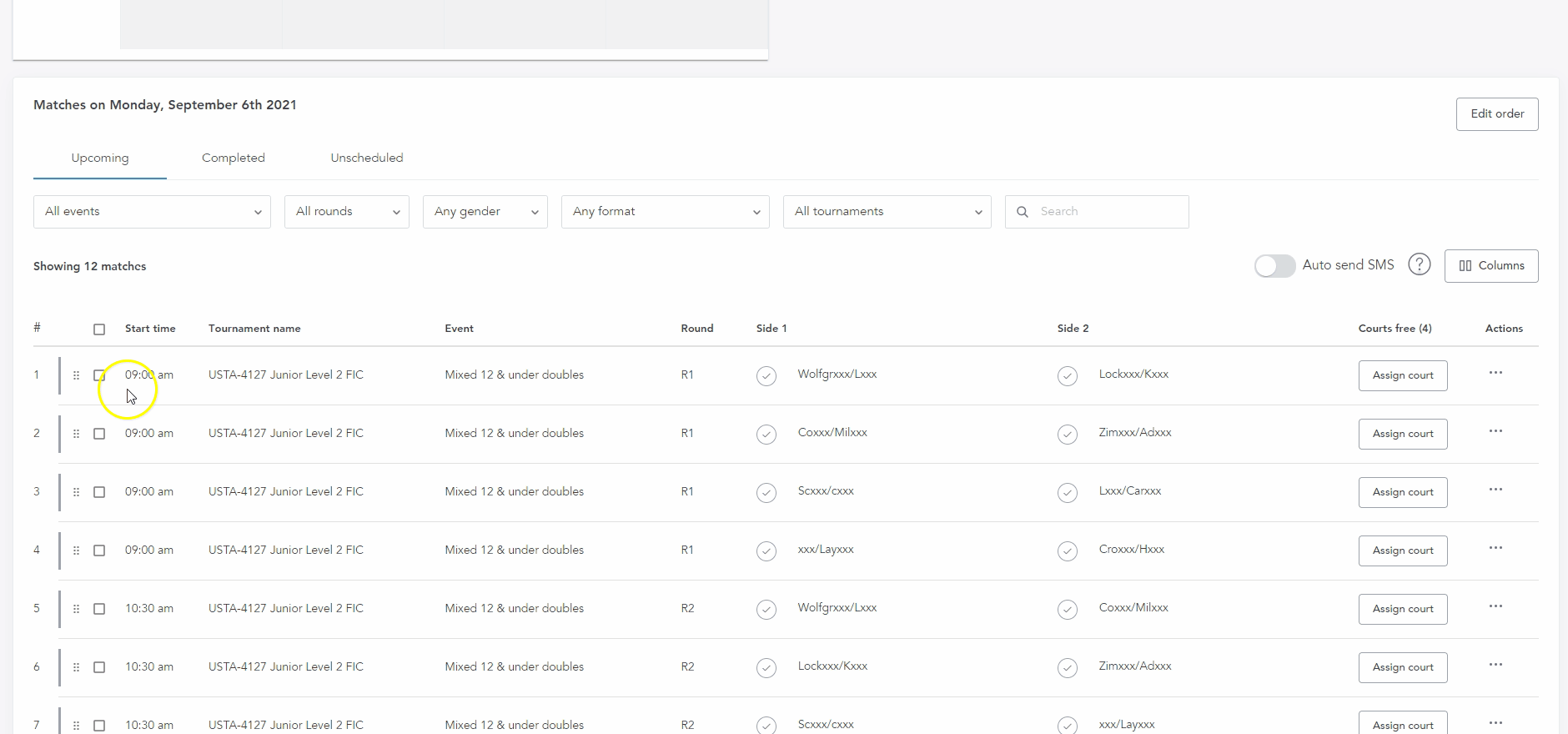Image resolution: width=1568 pixels, height=734 pixels.
Task: Tick the checkbox for match 1
Action: [x=99, y=375]
